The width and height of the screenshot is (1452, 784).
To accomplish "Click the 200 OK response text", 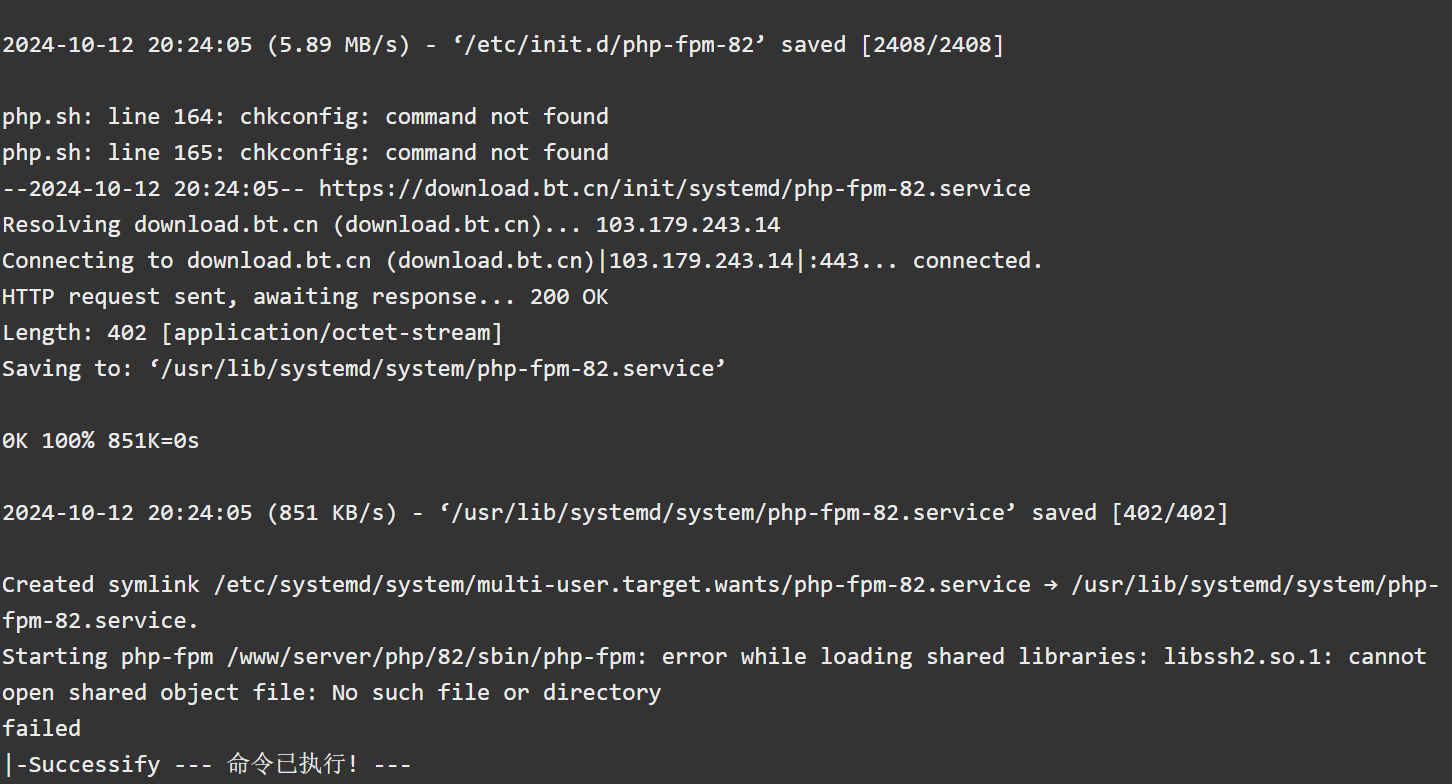I will [569, 296].
